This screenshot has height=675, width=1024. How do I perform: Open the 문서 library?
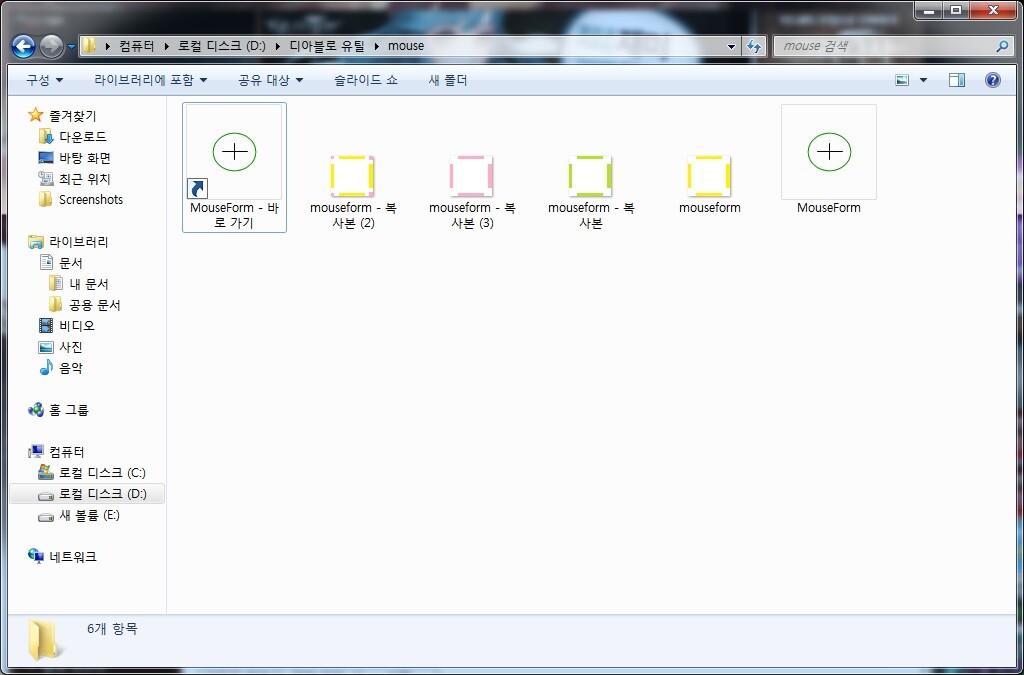pyautogui.click(x=61, y=262)
